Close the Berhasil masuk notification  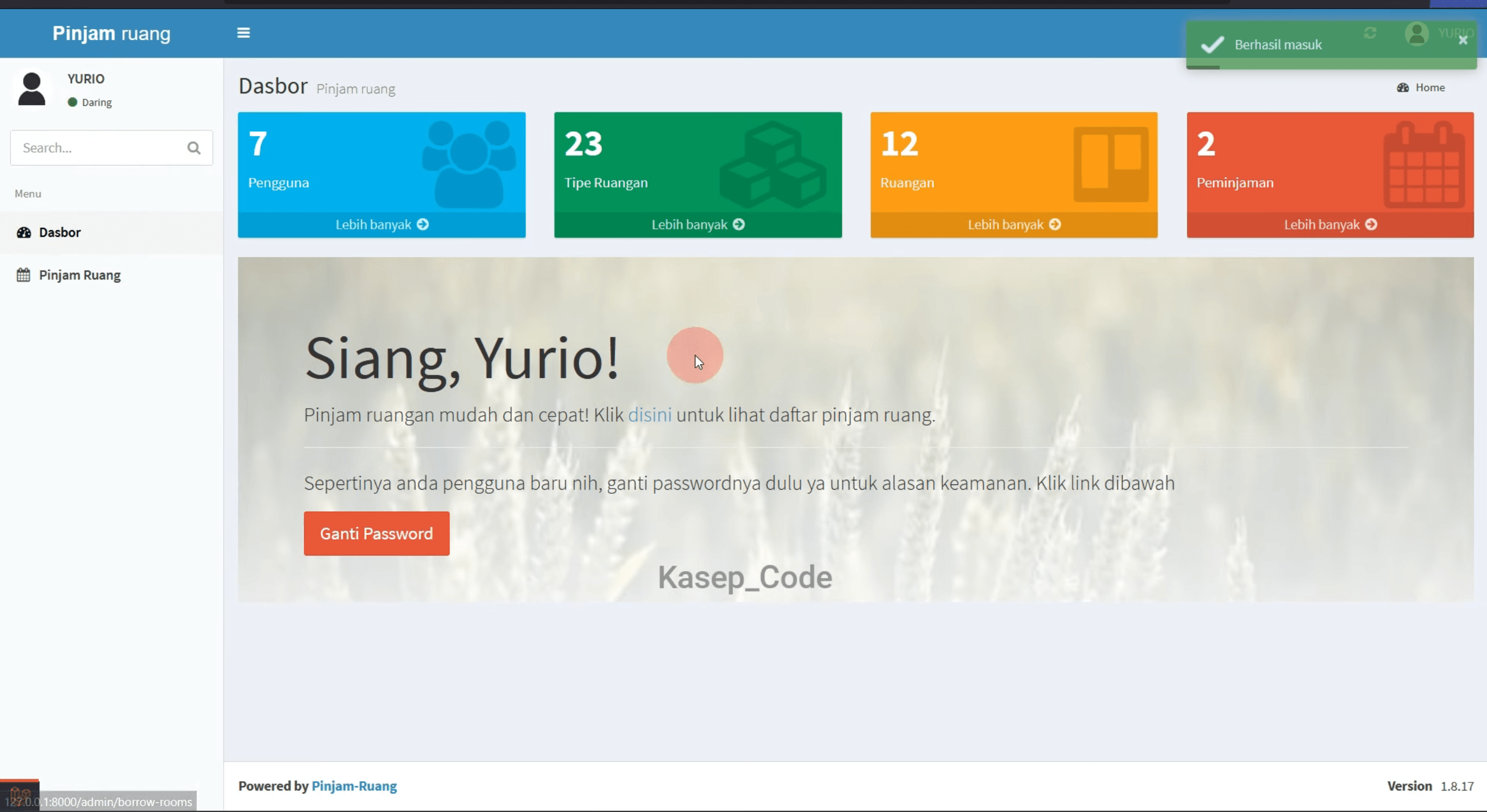(x=1463, y=40)
